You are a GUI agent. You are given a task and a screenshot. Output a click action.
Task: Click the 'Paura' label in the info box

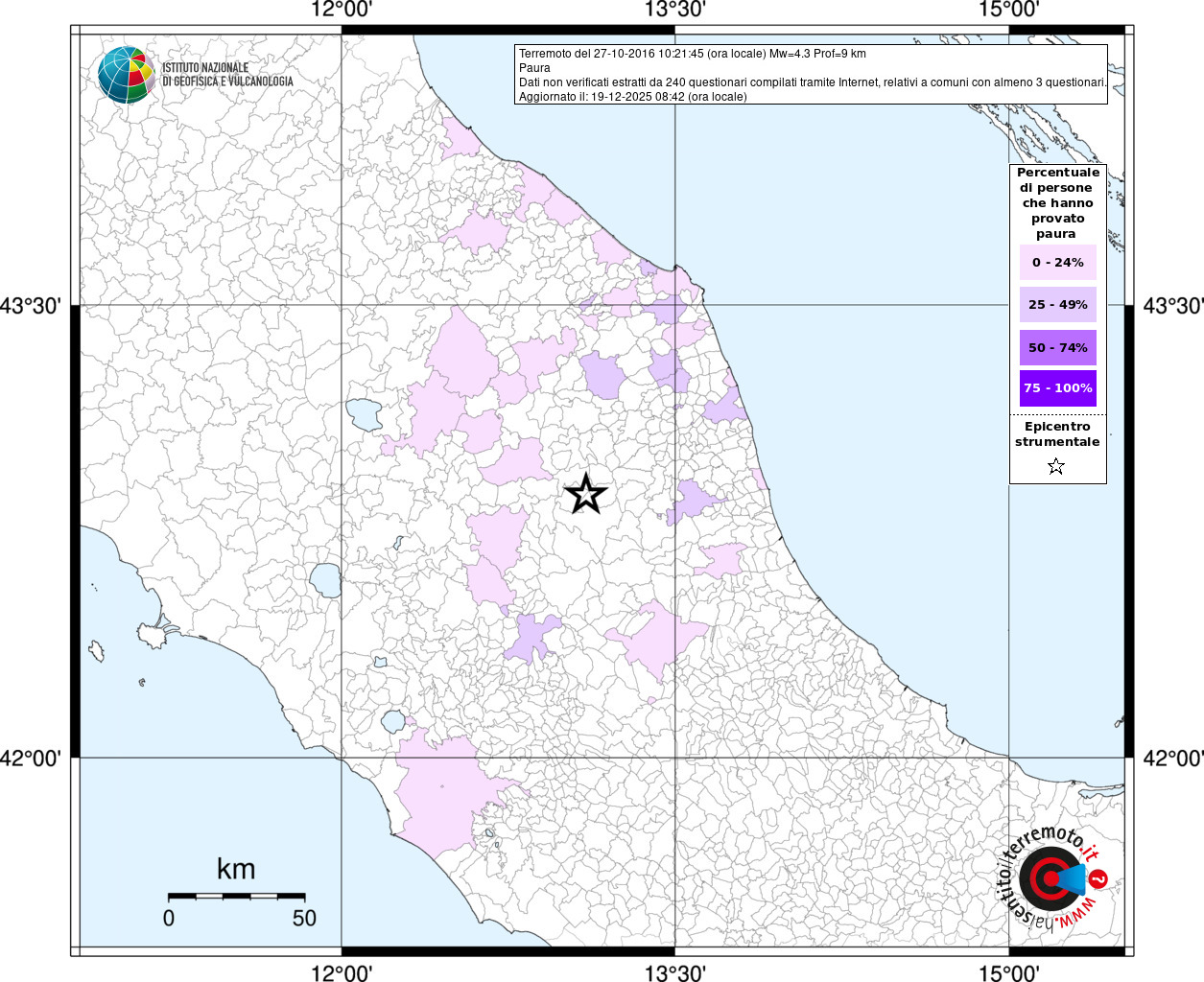coord(534,68)
